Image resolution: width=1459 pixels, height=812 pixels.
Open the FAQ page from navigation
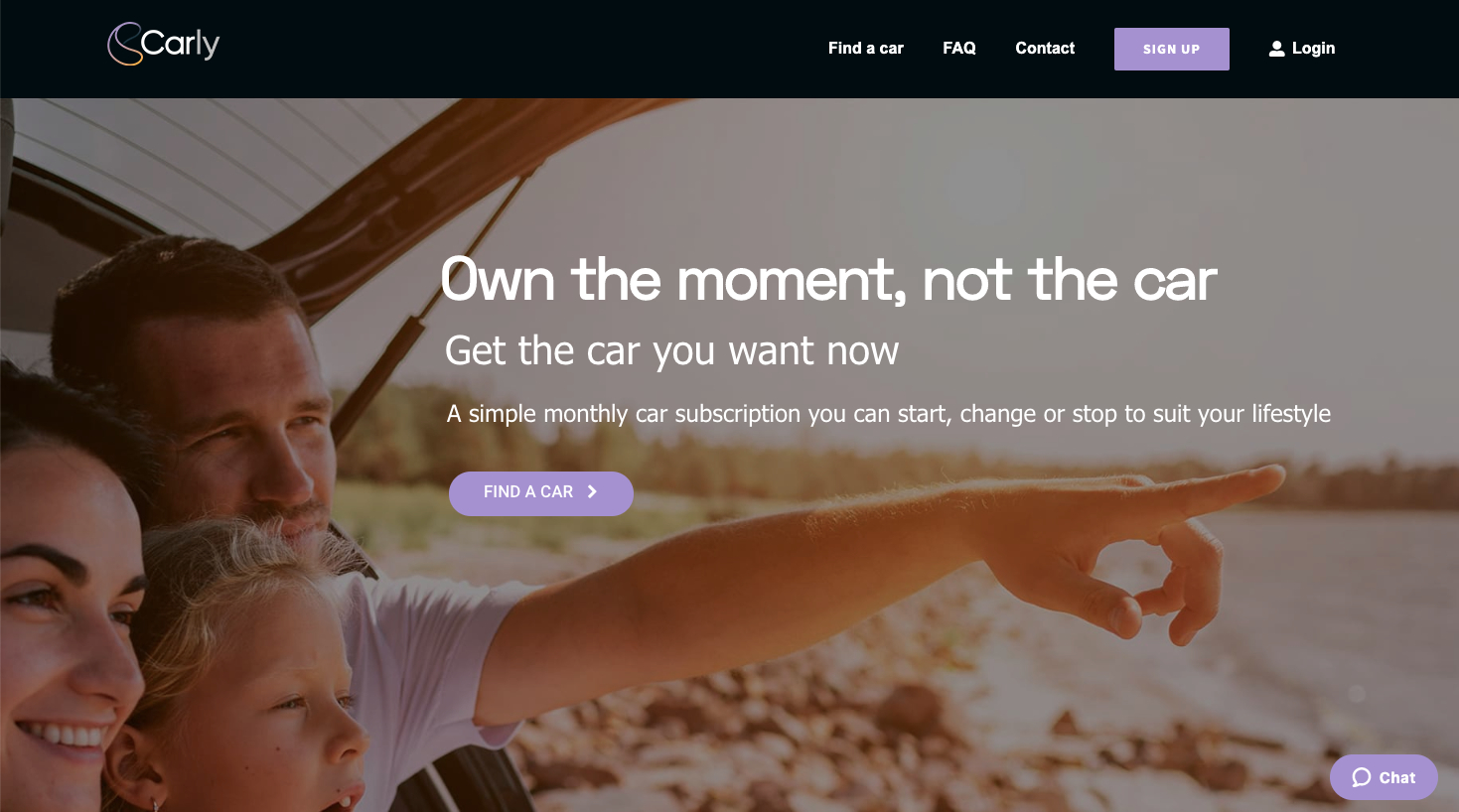click(958, 48)
